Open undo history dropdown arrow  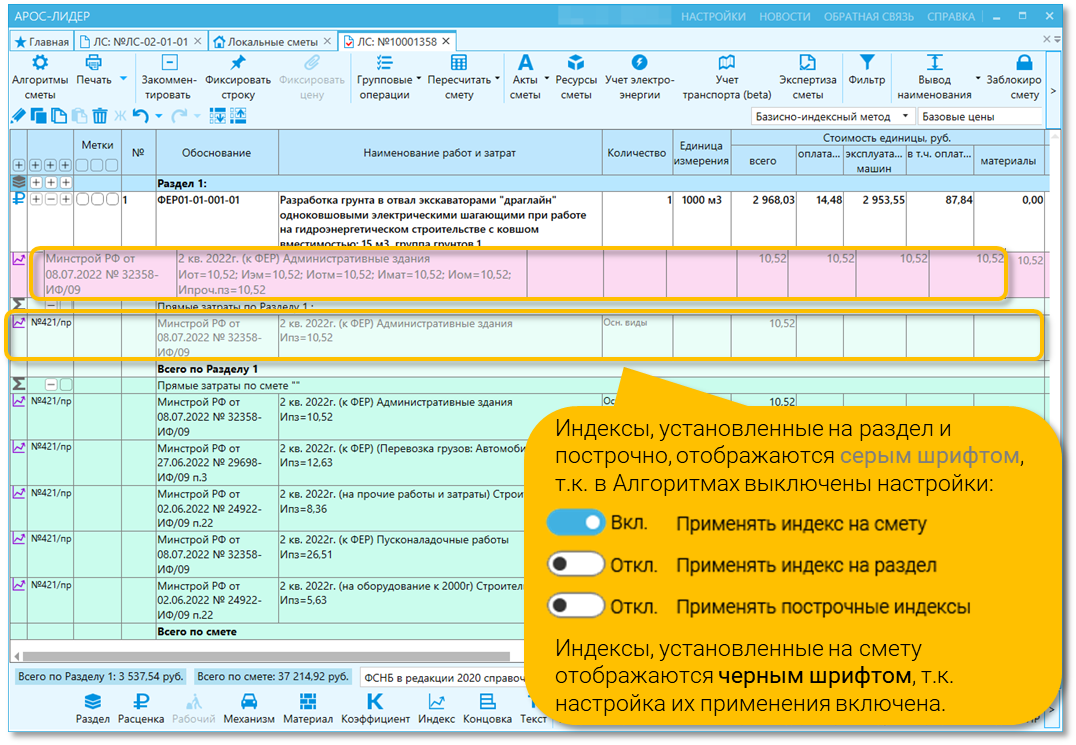[x=159, y=116]
